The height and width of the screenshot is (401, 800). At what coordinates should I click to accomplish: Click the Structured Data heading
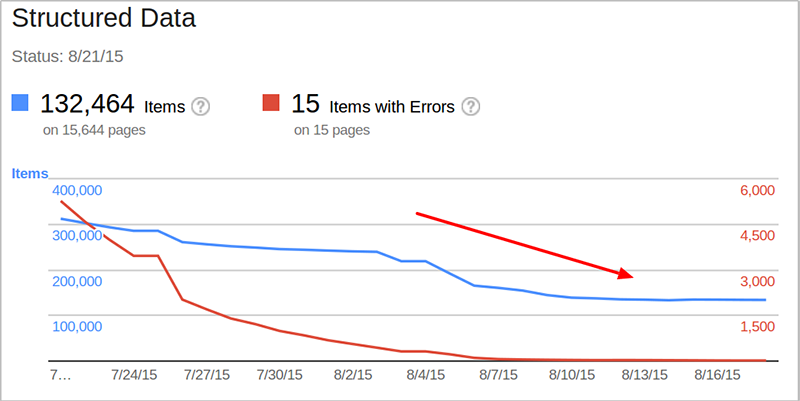(x=104, y=18)
